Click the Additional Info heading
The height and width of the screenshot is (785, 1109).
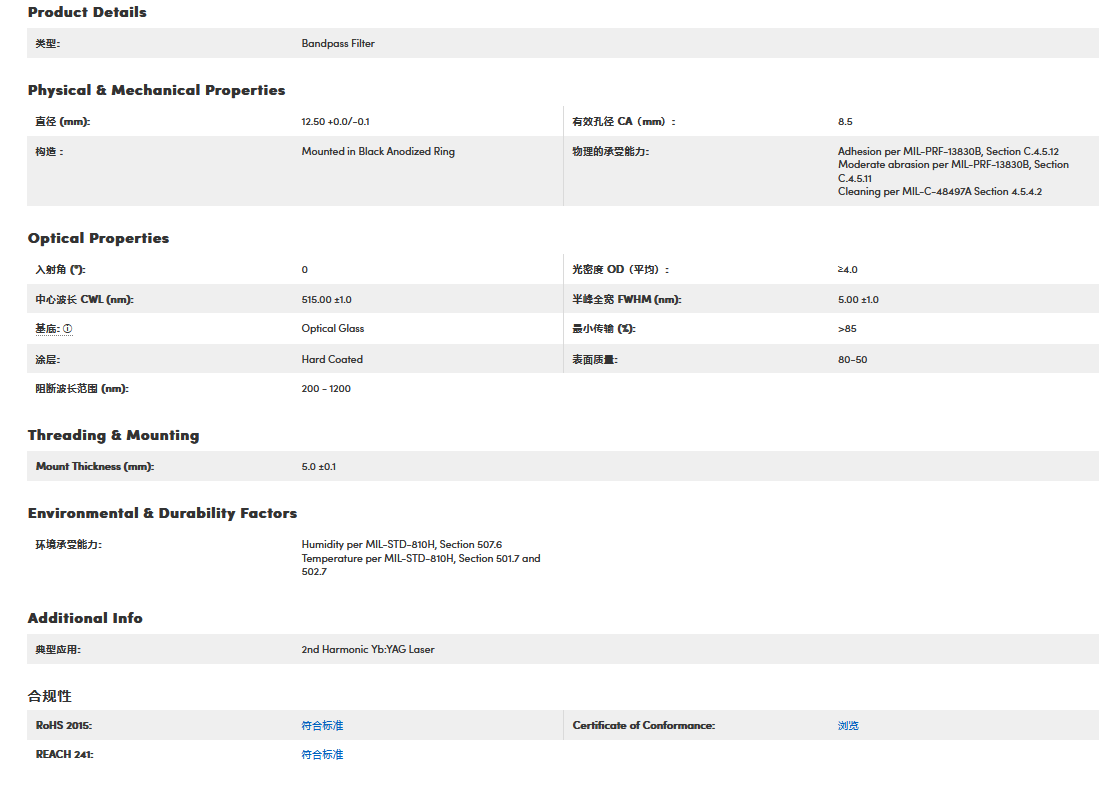85,618
